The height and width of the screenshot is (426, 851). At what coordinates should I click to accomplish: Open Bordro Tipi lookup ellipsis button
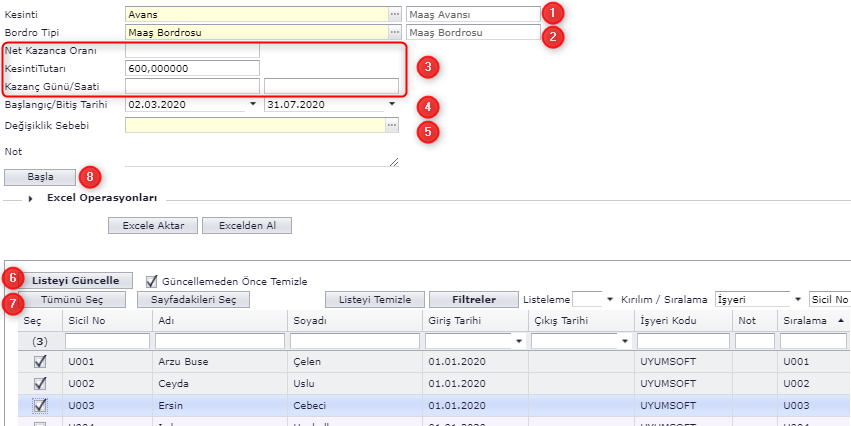pyautogui.click(x=393, y=33)
